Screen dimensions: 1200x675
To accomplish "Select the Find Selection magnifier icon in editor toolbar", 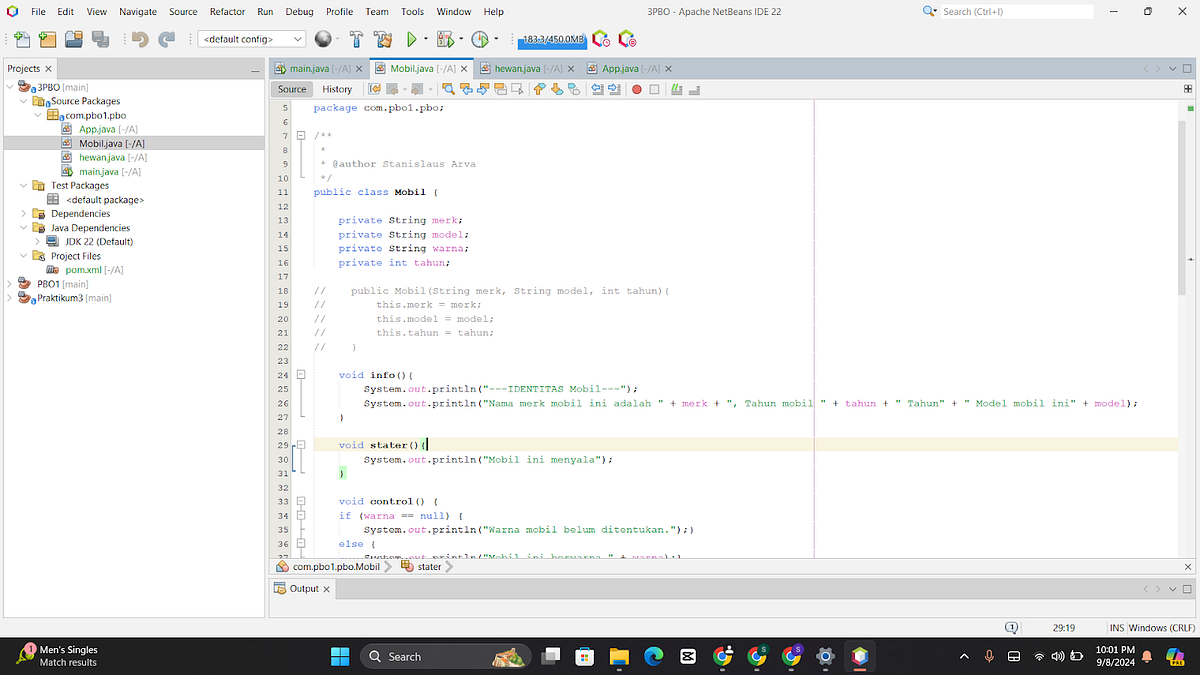I will click(447, 89).
